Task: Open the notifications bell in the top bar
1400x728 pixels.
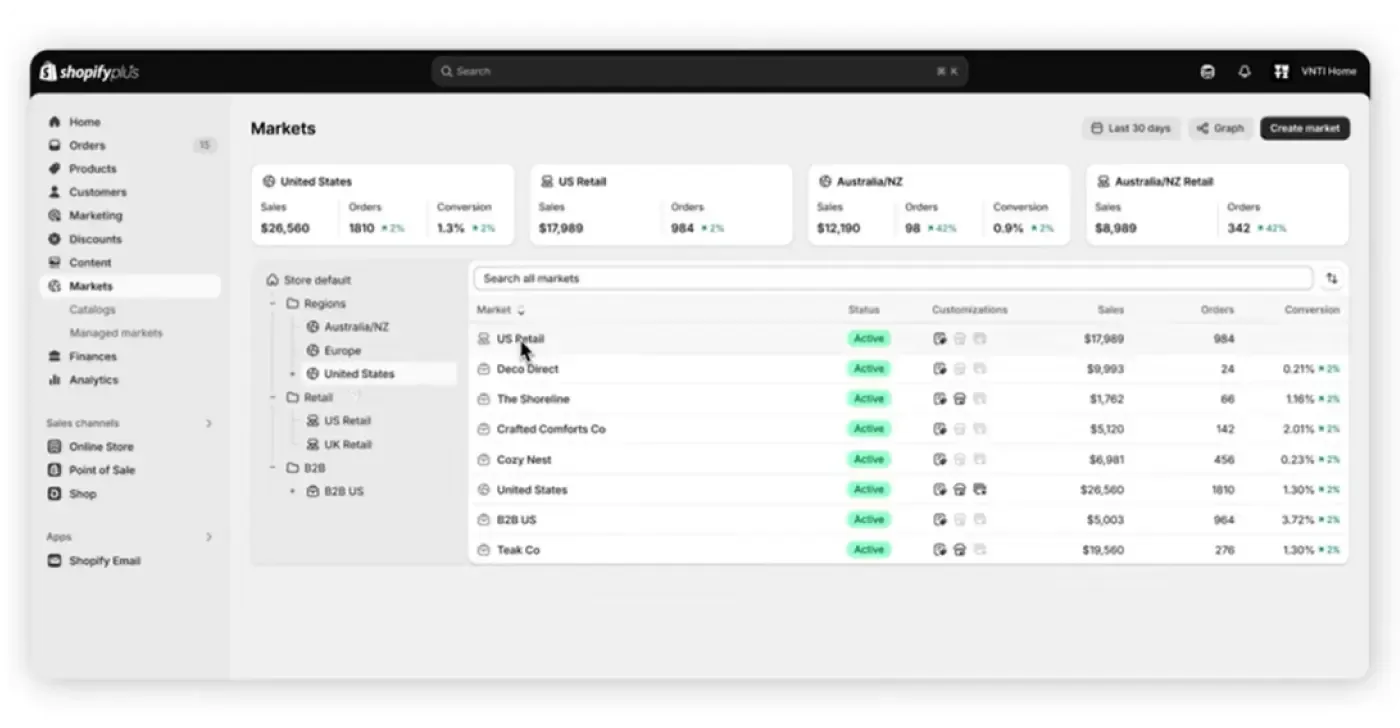Action: click(x=1244, y=71)
